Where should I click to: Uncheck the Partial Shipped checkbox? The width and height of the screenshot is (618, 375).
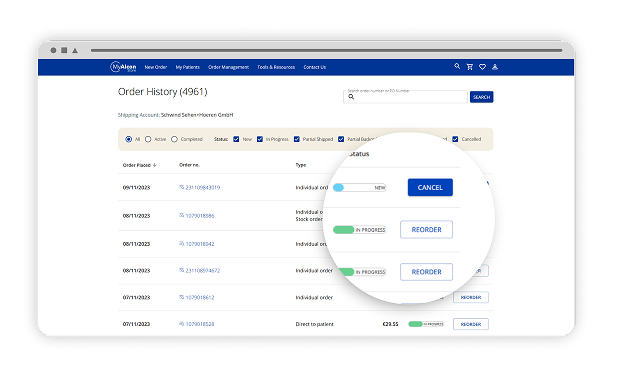pyautogui.click(x=297, y=139)
